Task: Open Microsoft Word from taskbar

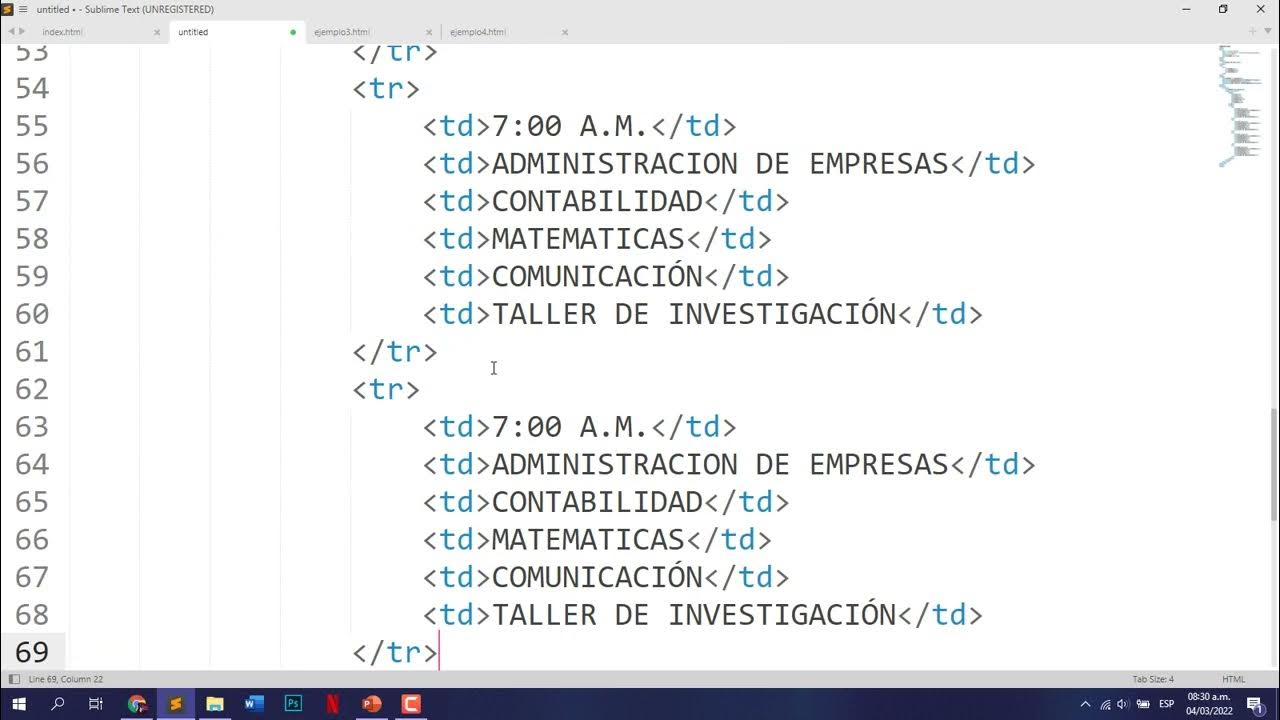Action: [254, 704]
